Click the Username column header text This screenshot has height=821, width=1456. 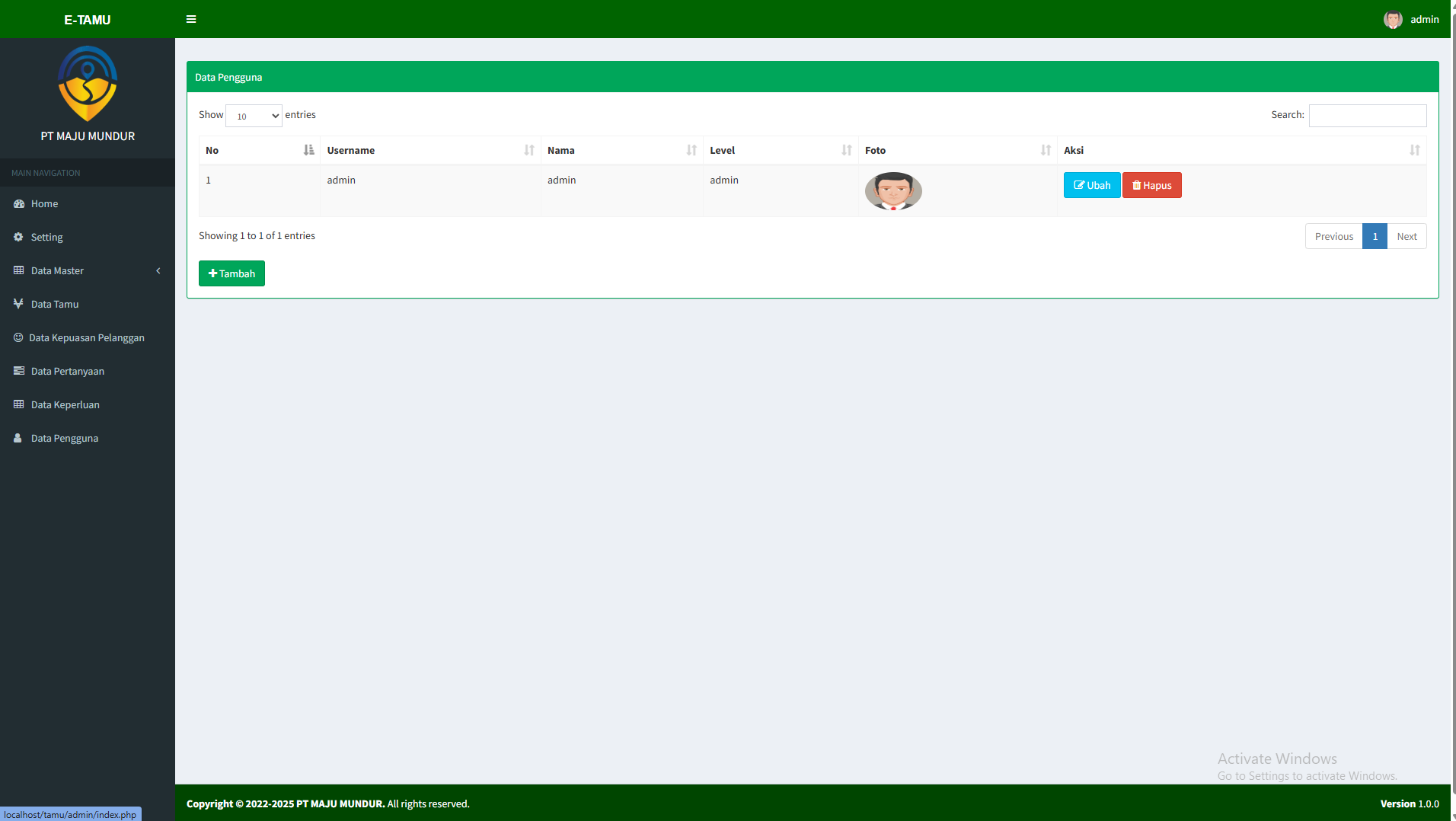pos(350,150)
